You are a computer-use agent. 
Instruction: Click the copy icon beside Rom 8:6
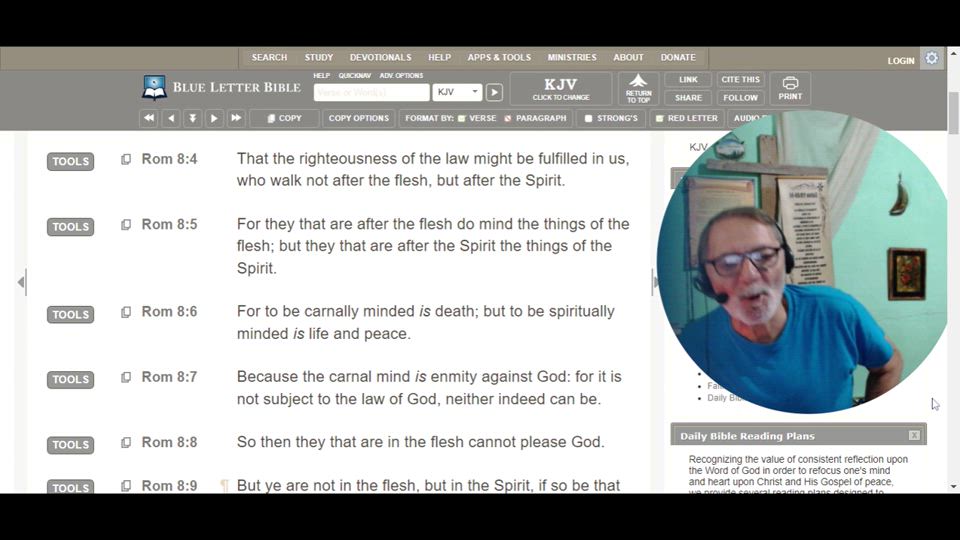(126, 312)
